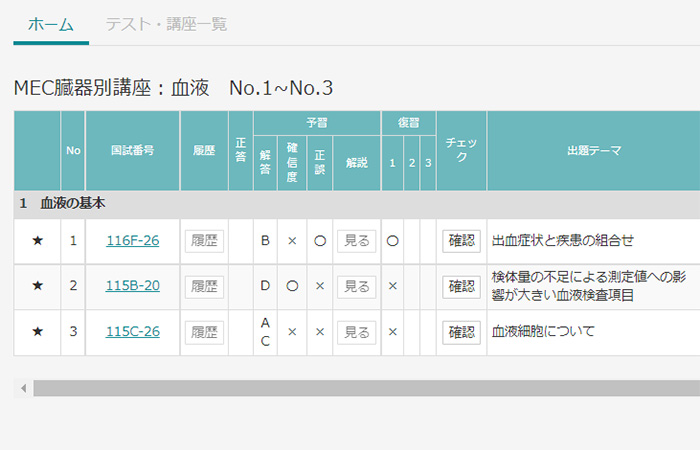Click answer A C in 115C-26 row

coord(265,332)
